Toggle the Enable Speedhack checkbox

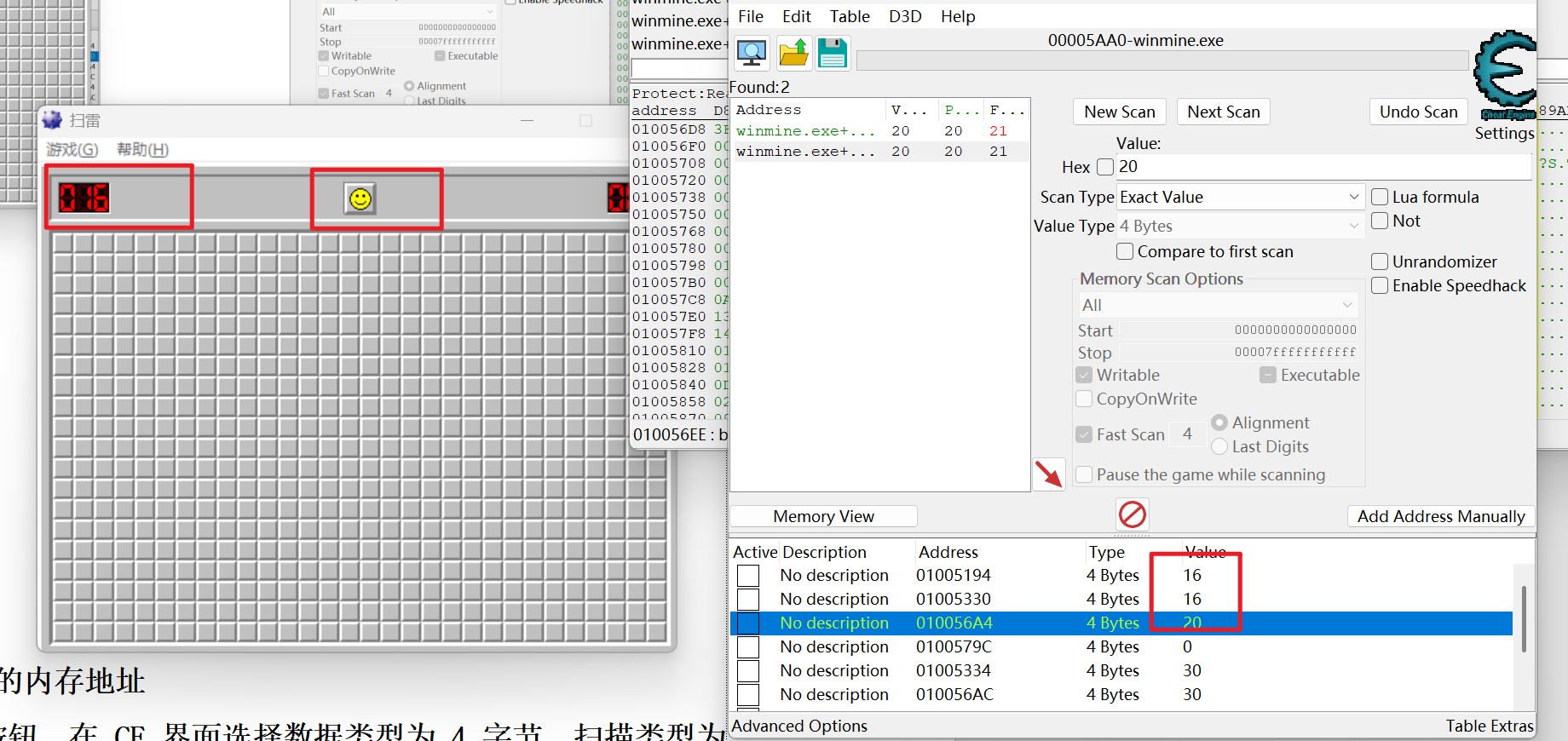pos(1380,285)
